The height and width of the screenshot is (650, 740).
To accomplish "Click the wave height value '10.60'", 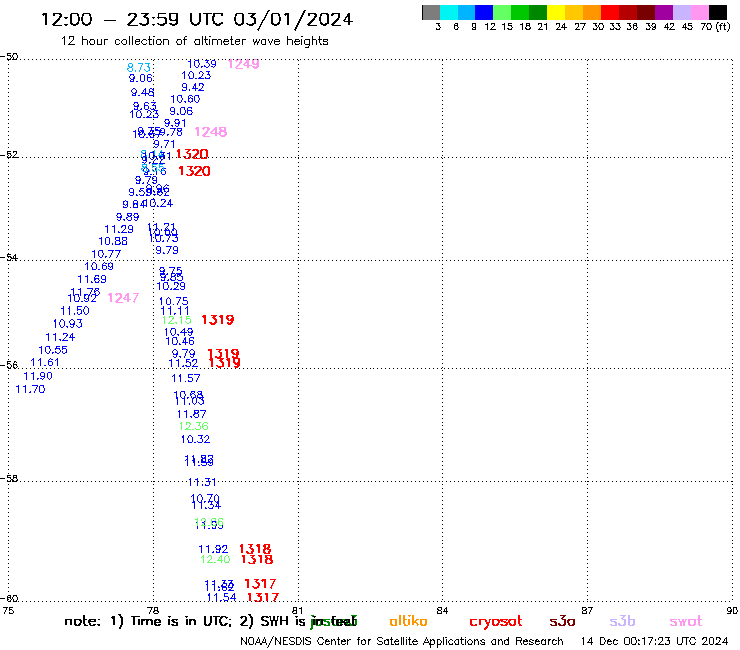I will pyautogui.click(x=185, y=99).
